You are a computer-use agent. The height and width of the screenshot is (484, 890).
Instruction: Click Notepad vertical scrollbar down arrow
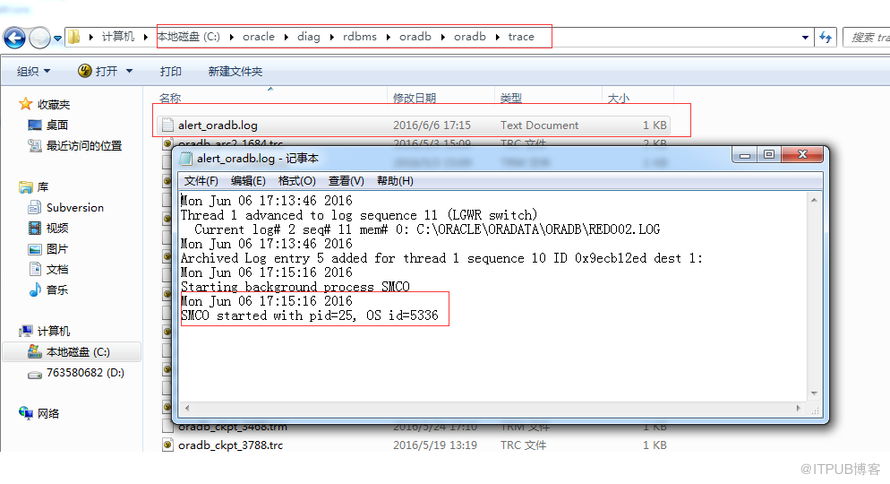[x=814, y=393]
